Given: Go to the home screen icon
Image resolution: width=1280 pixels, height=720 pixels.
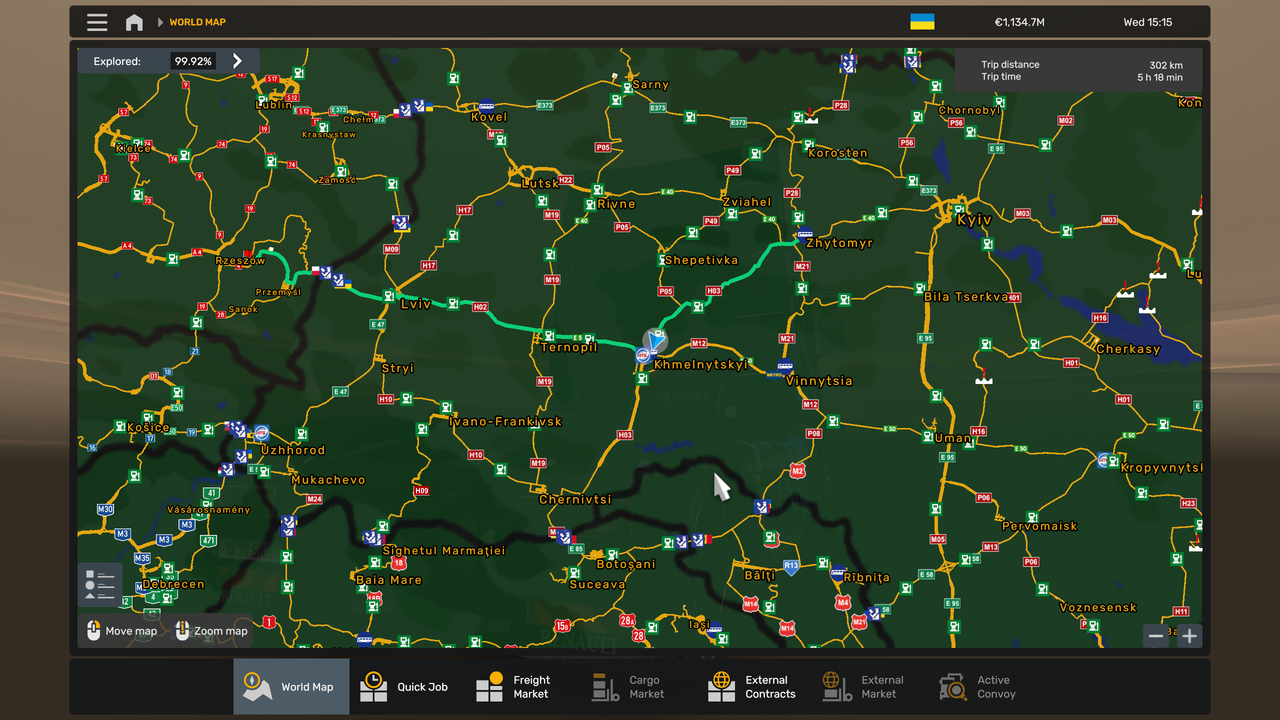Looking at the screenshot, I should (134, 22).
